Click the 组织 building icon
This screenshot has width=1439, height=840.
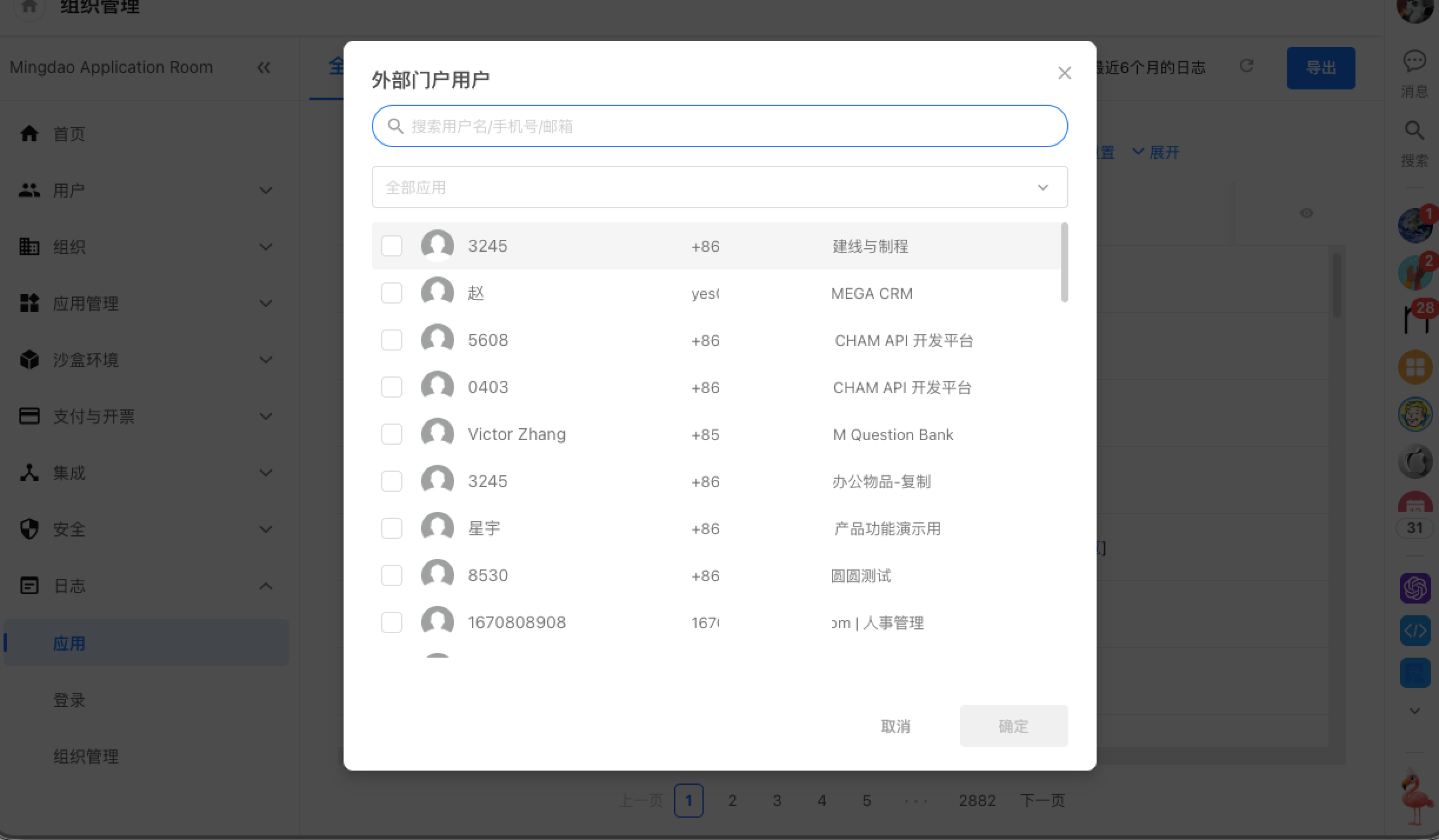point(29,246)
